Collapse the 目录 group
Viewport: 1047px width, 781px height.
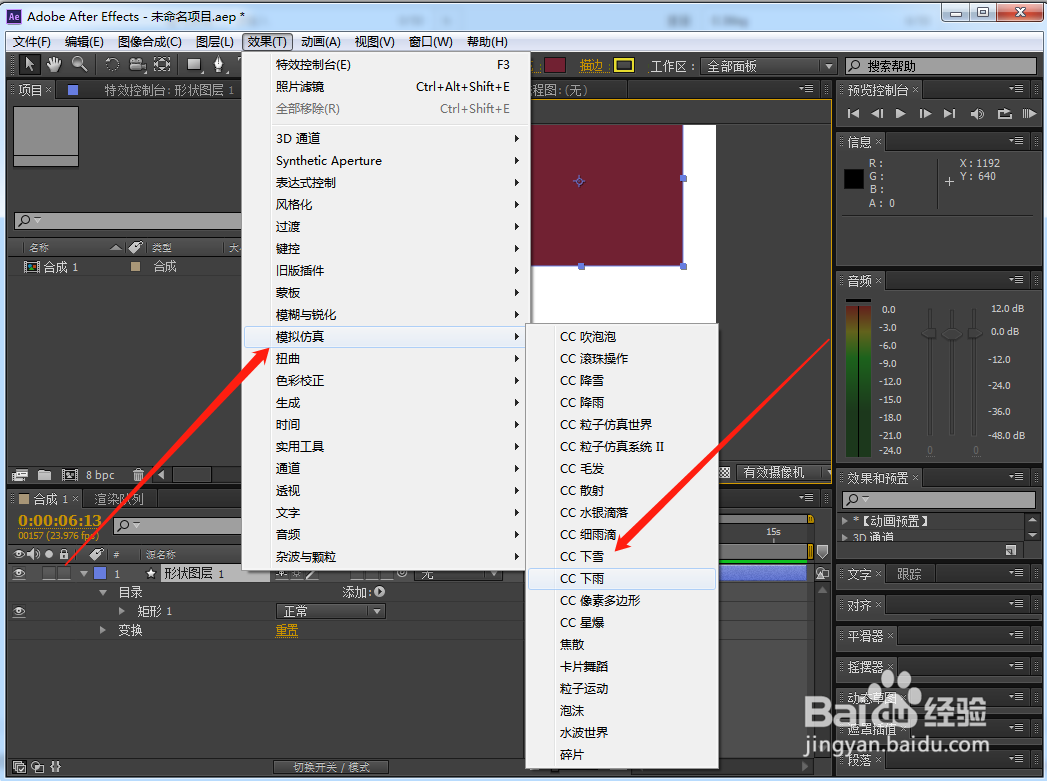click(103, 592)
